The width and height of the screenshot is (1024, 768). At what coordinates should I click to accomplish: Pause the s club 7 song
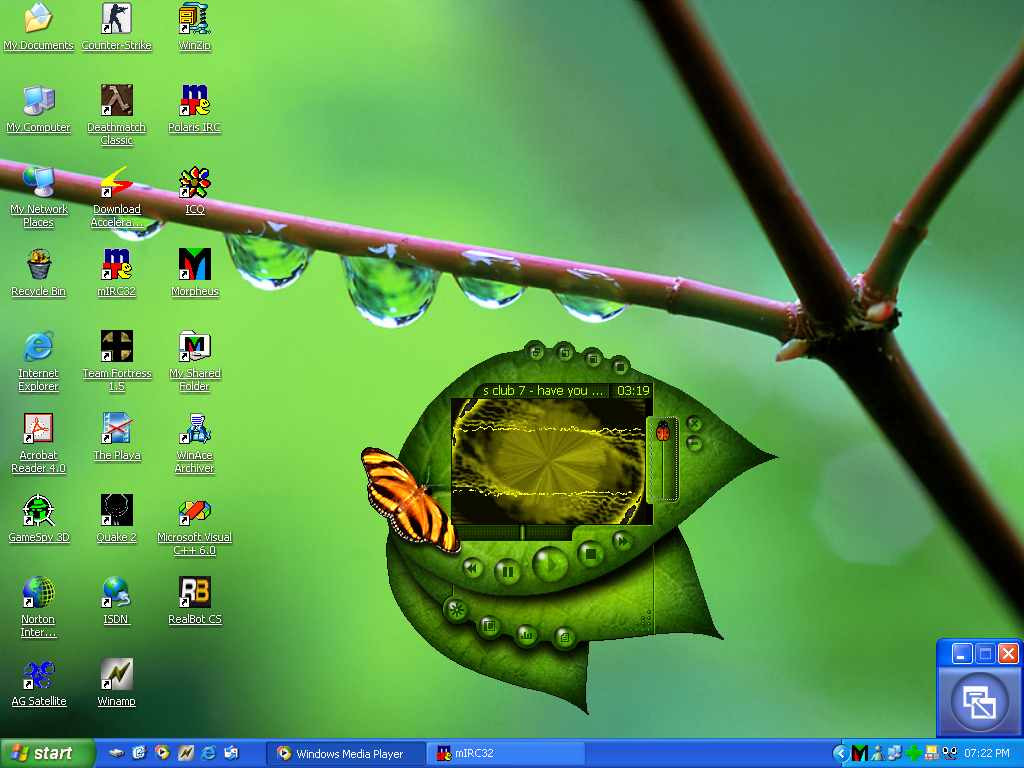[507, 573]
